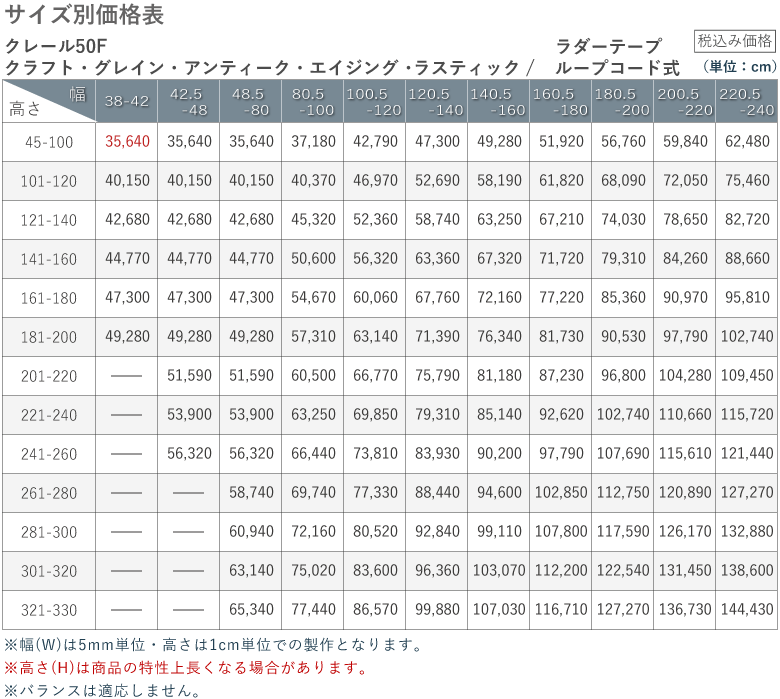
Task: Click the 48.5-80 width column header
Action: [x=251, y=101]
